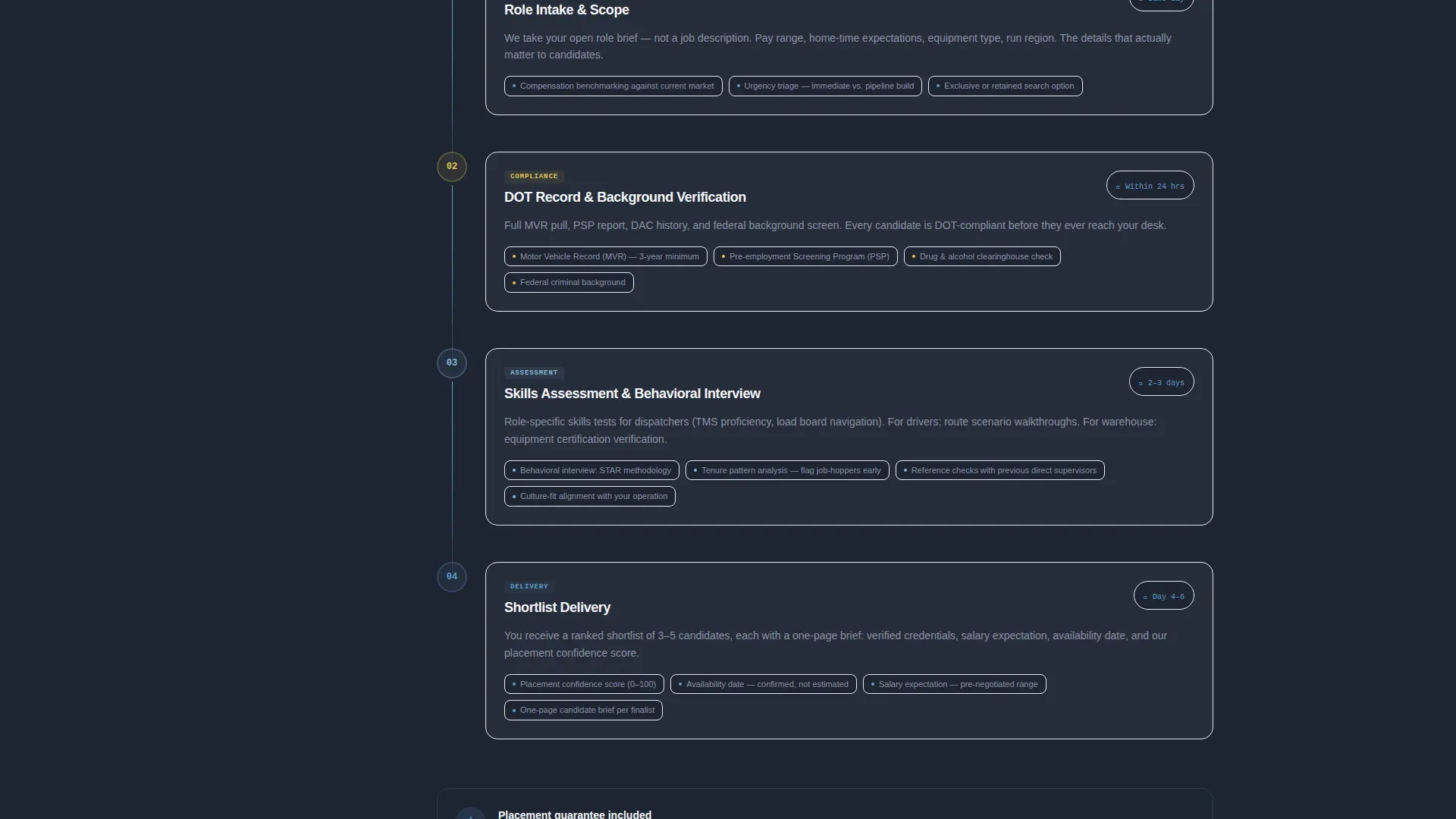Select 'Drug & alcohol clearinghouse check' tag
This screenshot has height=819, width=1456.
pyautogui.click(x=982, y=257)
